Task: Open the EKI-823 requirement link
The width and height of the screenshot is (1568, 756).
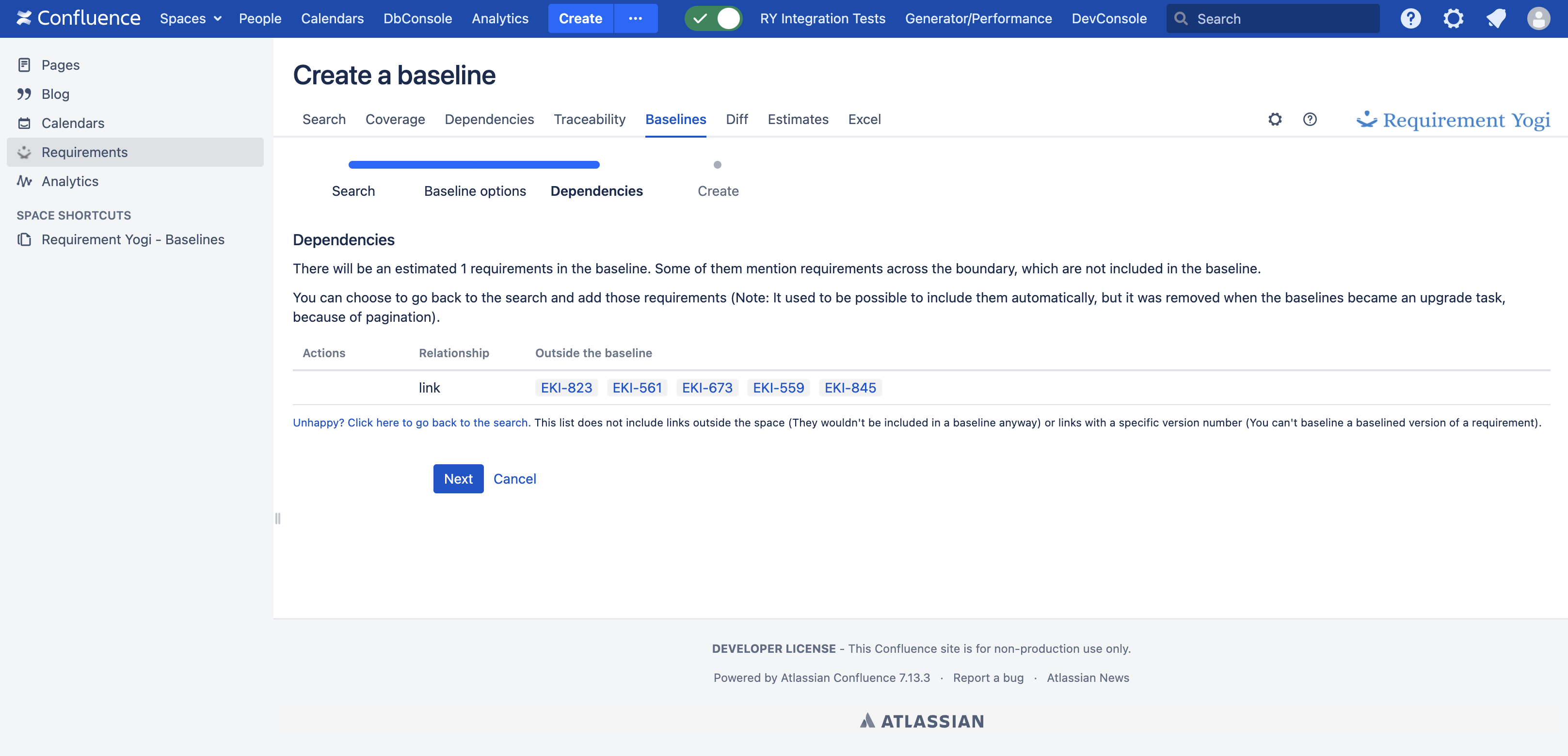Action: pyautogui.click(x=566, y=387)
